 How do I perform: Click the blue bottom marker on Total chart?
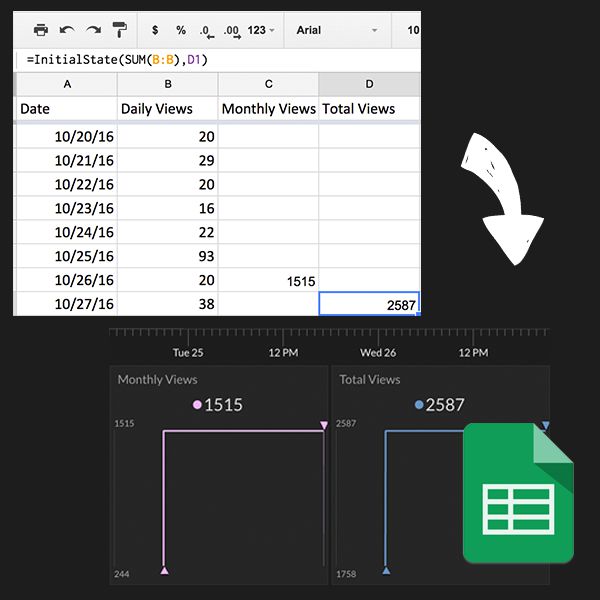(x=386, y=571)
